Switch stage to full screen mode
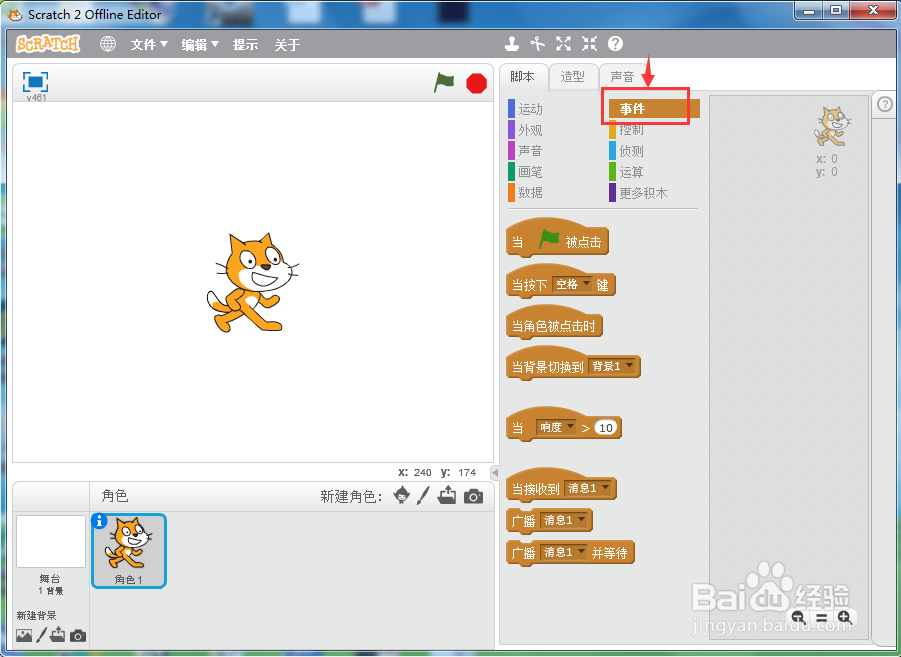This screenshot has width=901, height=657. pyautogui.click(x=35, y=82)
